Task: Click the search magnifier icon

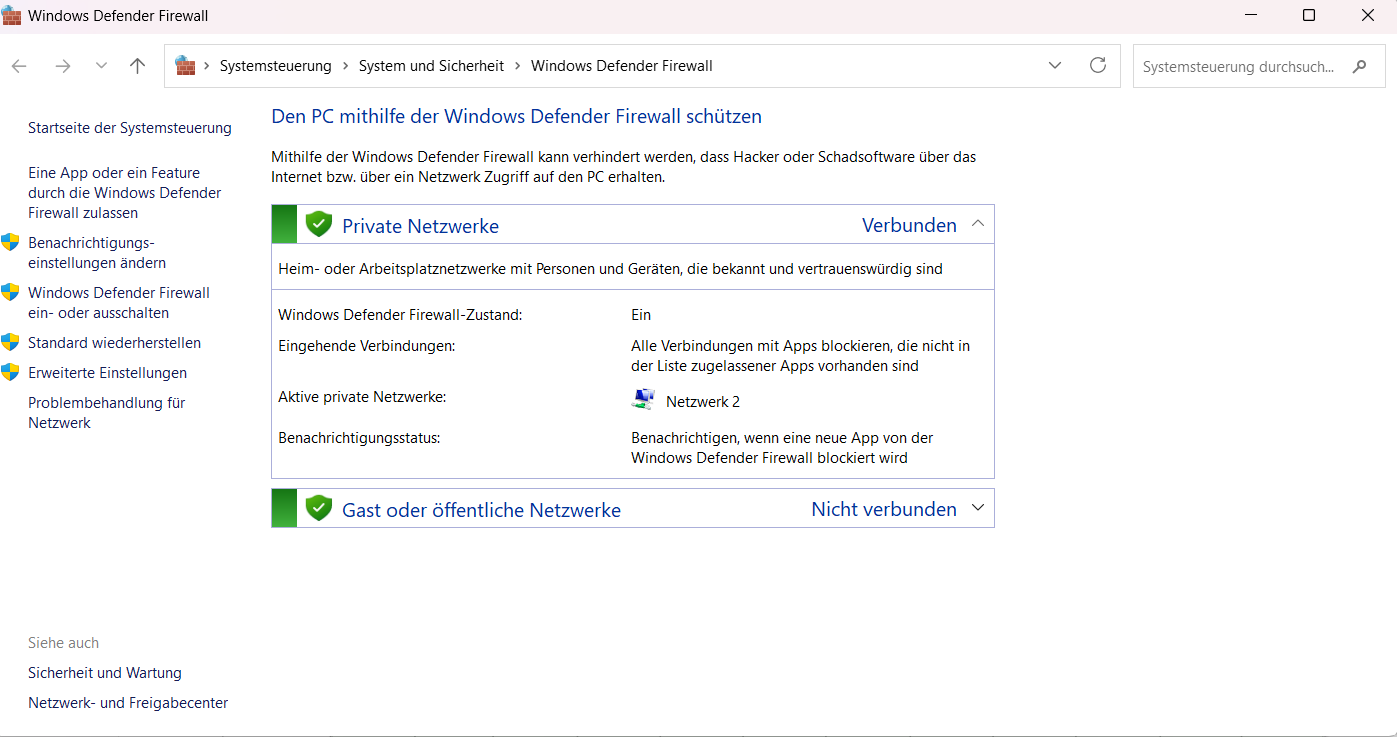Action: (x=1359, y=67)
